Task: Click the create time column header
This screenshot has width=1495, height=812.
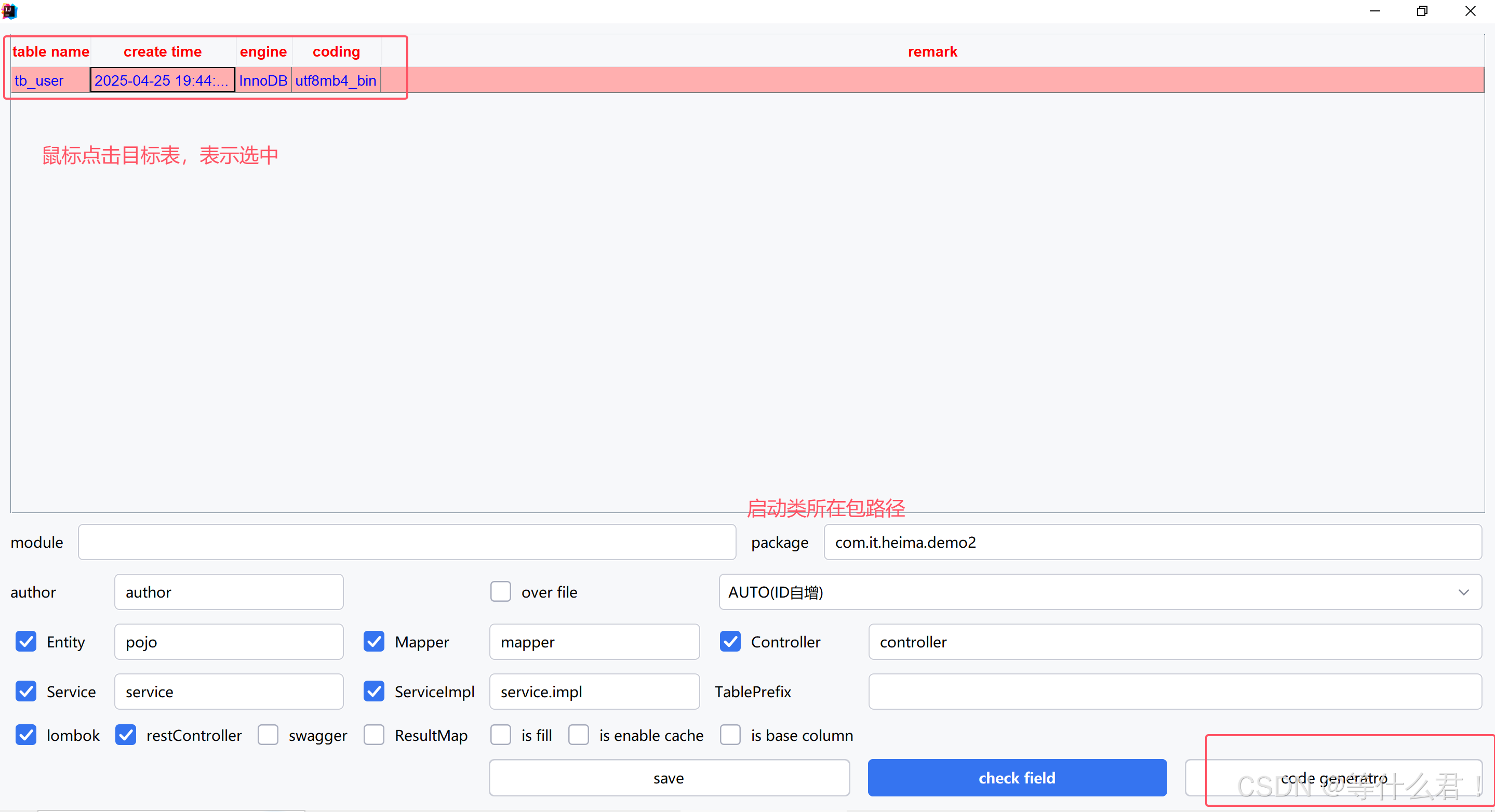Action: [163, 51]
